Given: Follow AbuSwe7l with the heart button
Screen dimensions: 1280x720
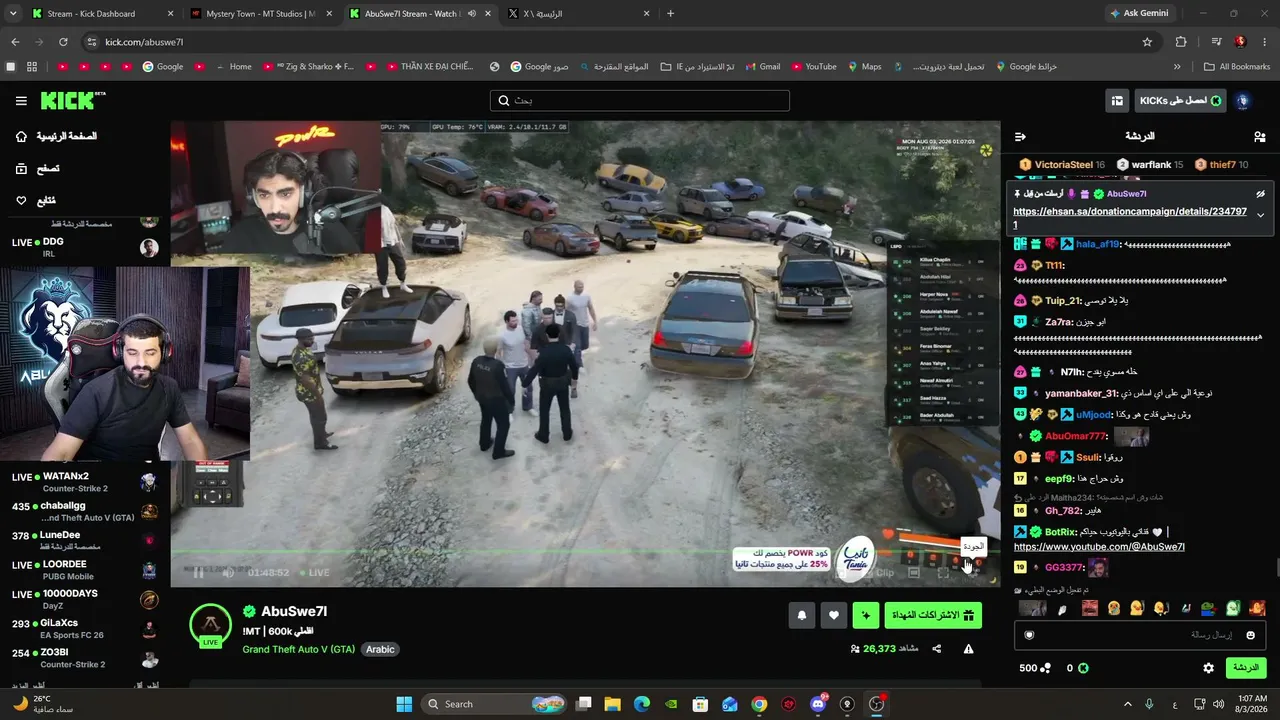Looking at the screenshot, I should [834, 616].
